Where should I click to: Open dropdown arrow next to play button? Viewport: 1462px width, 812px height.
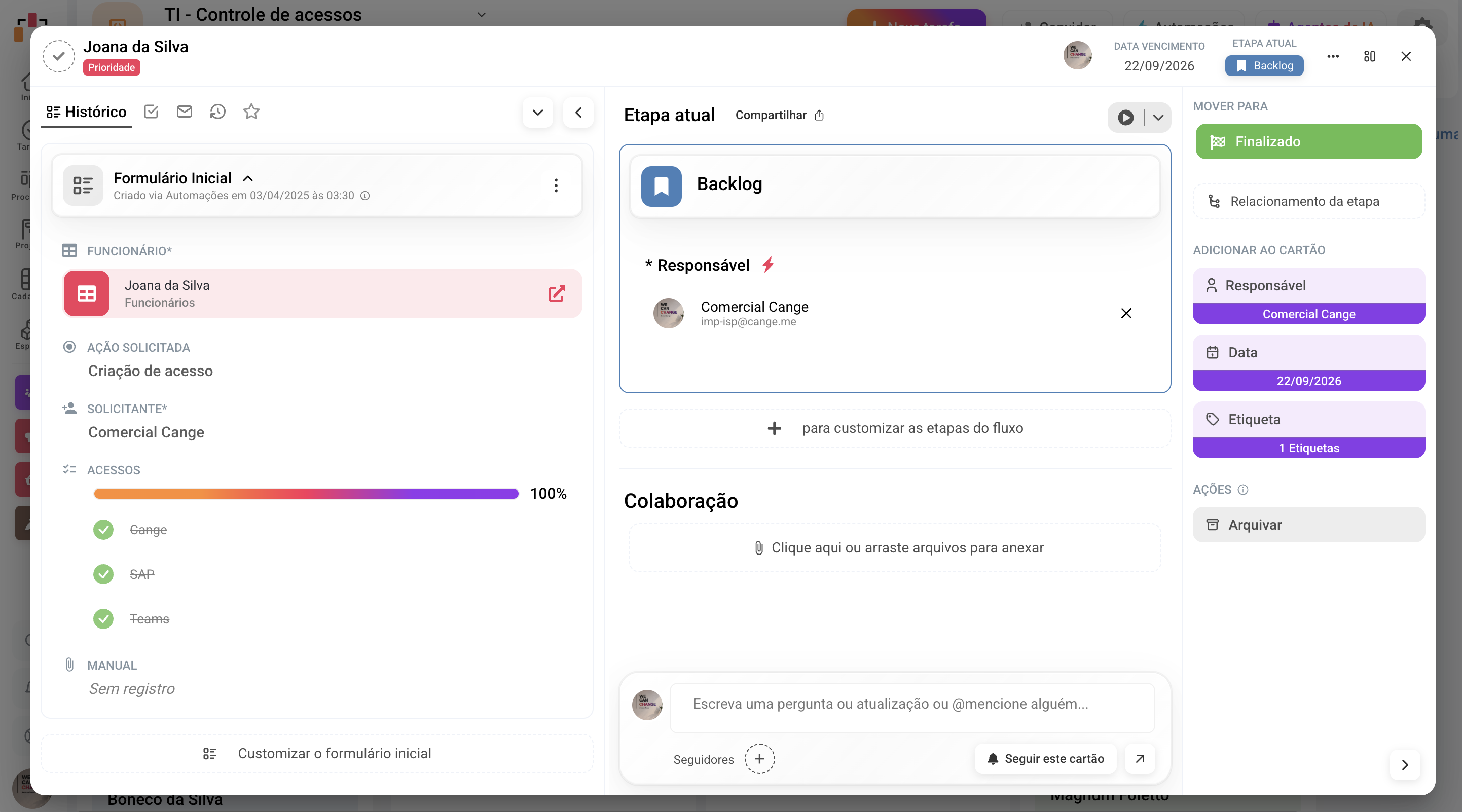pyautogui.click(x=1158, y=118)
